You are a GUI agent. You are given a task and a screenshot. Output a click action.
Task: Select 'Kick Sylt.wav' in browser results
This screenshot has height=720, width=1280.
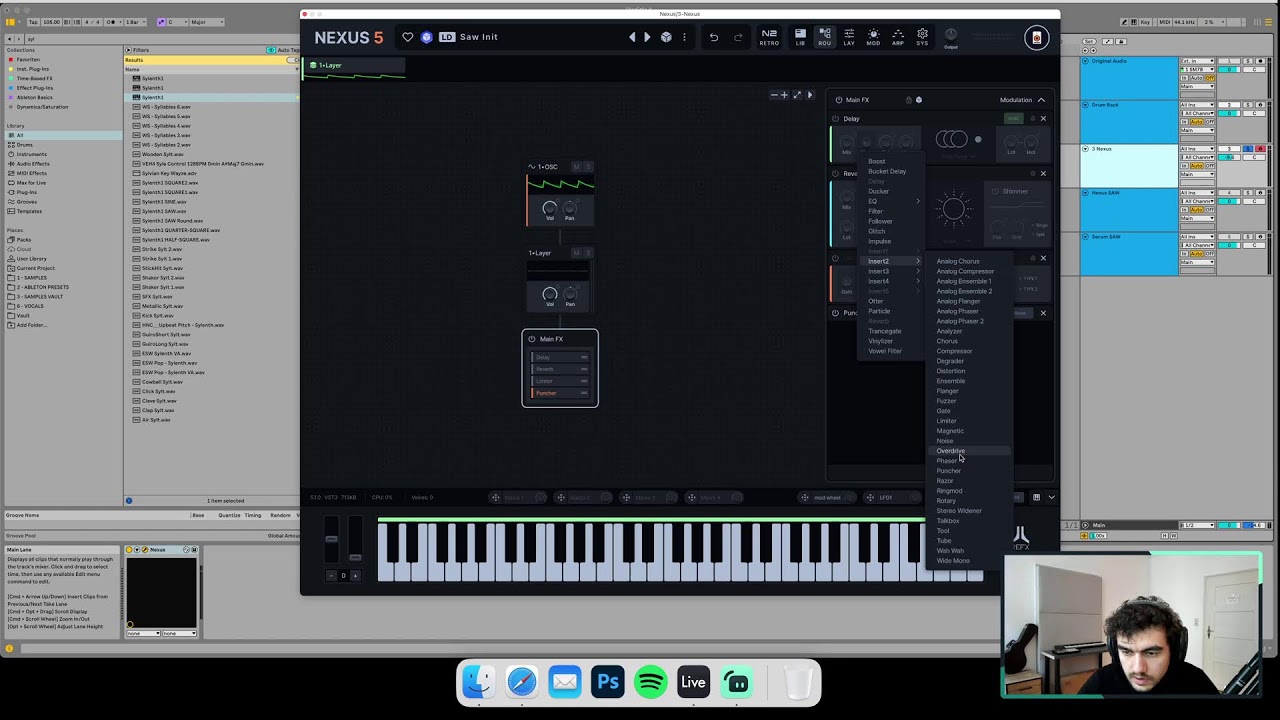coord(159,316)
